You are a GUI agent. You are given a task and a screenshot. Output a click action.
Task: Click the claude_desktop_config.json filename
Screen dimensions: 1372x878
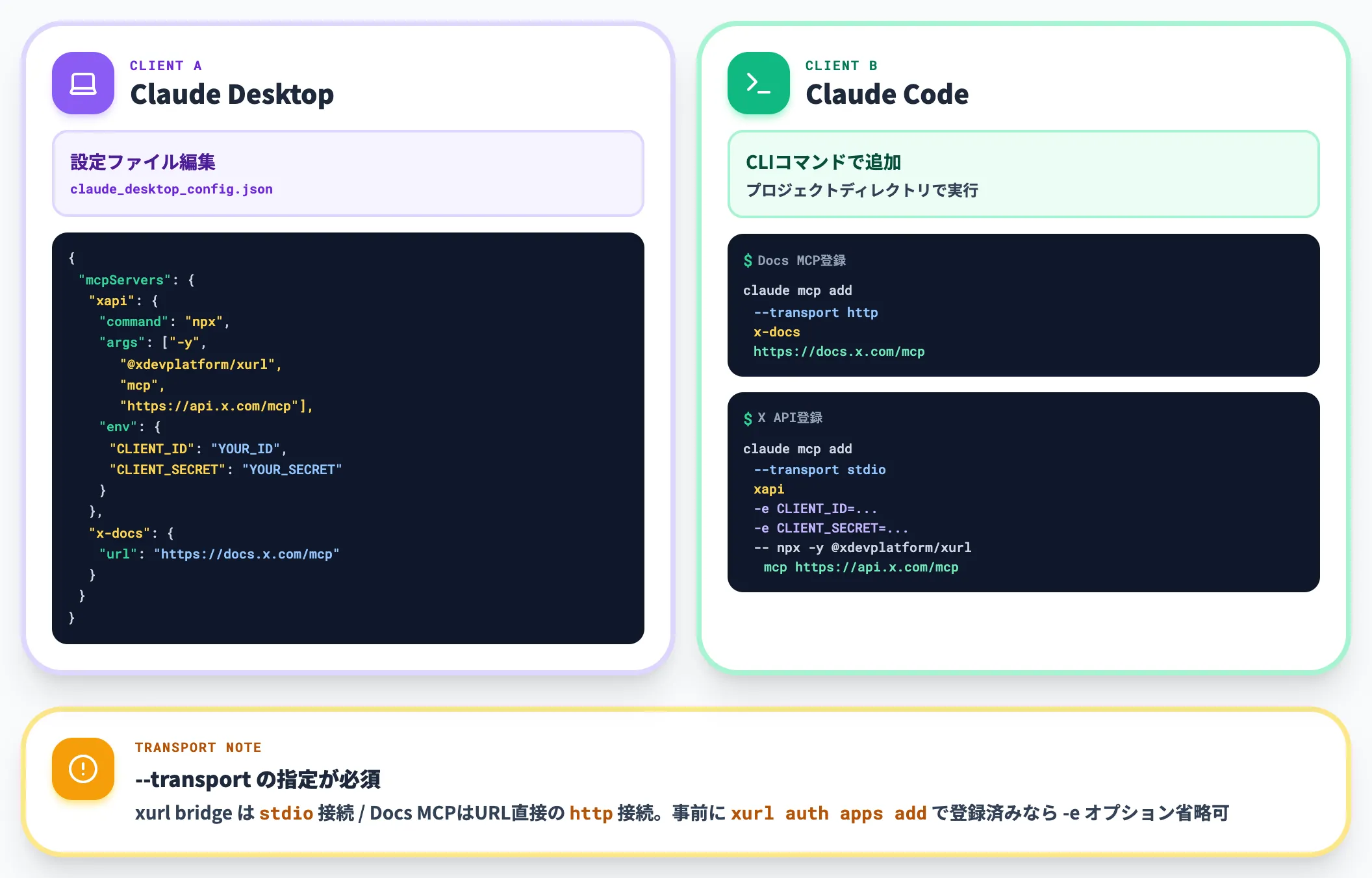171,189
